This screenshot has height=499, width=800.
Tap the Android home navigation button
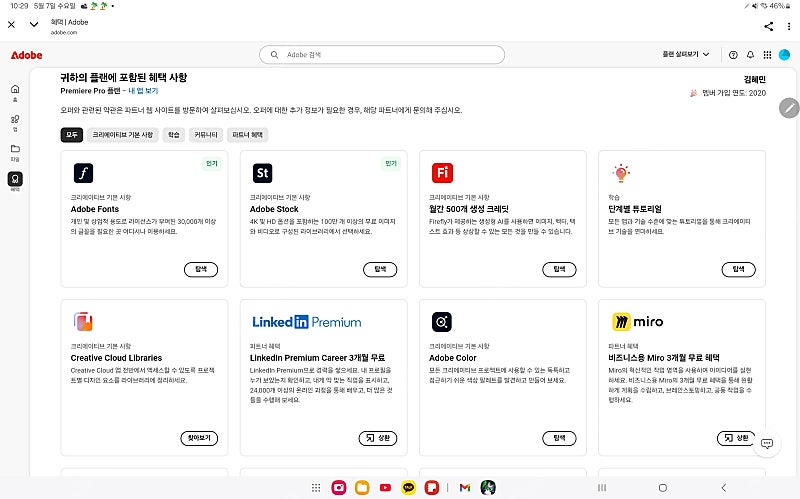(x=662, y=488)
